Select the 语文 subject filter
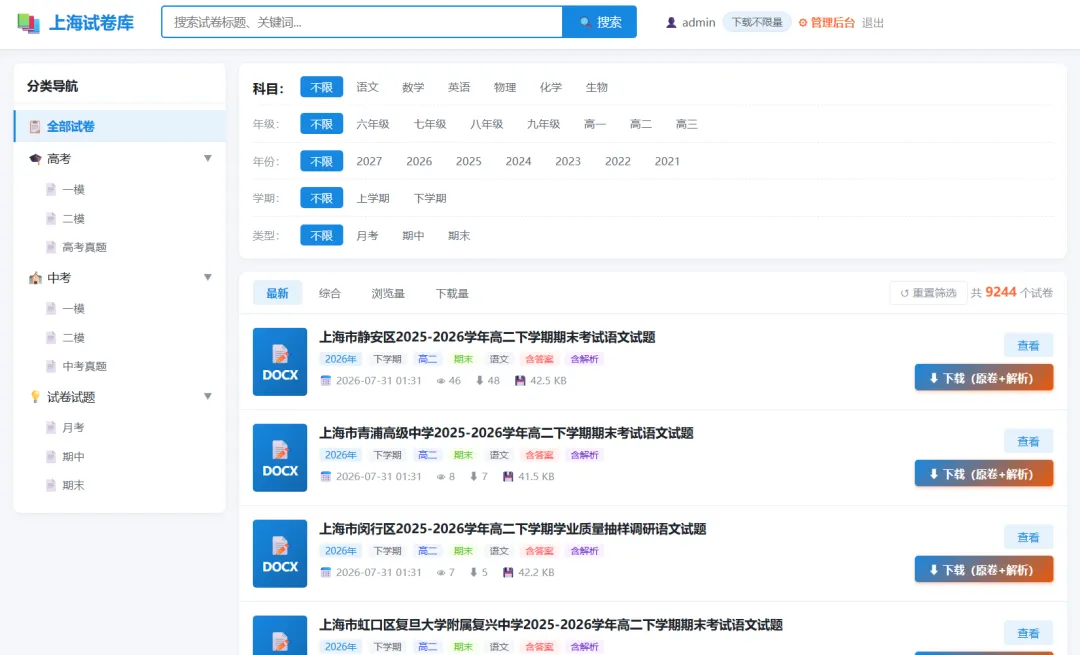The image size is (1080, 655). coord(367,87)
